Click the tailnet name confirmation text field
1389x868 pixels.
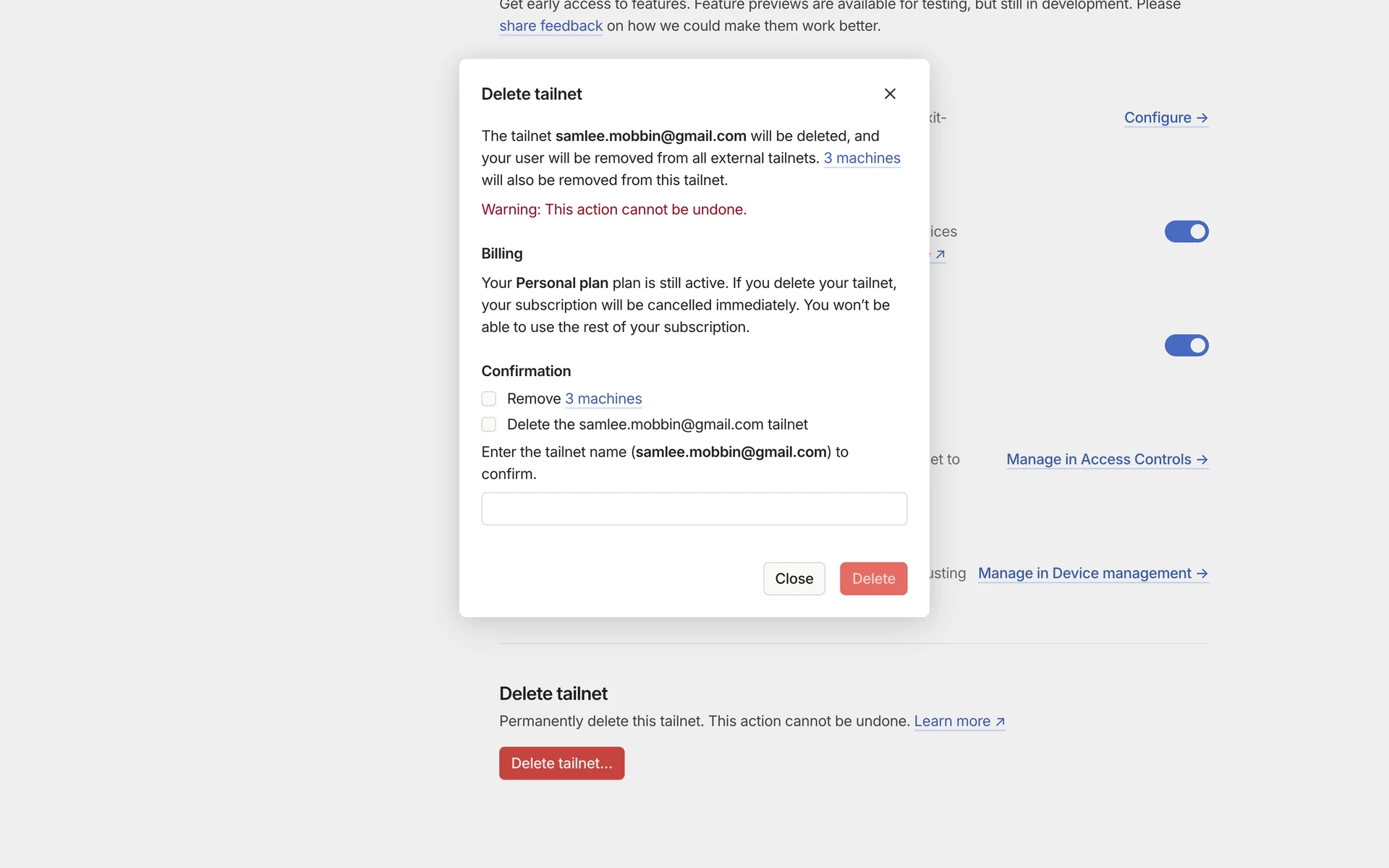click(x=694, y=509)
